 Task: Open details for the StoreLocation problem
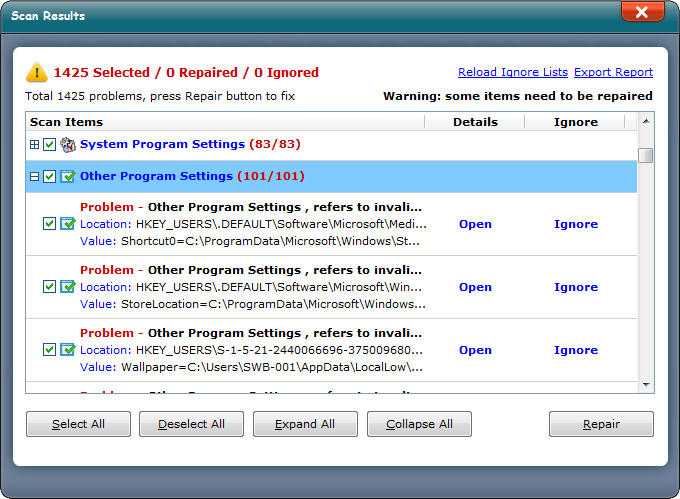click(x=475, y=287)
